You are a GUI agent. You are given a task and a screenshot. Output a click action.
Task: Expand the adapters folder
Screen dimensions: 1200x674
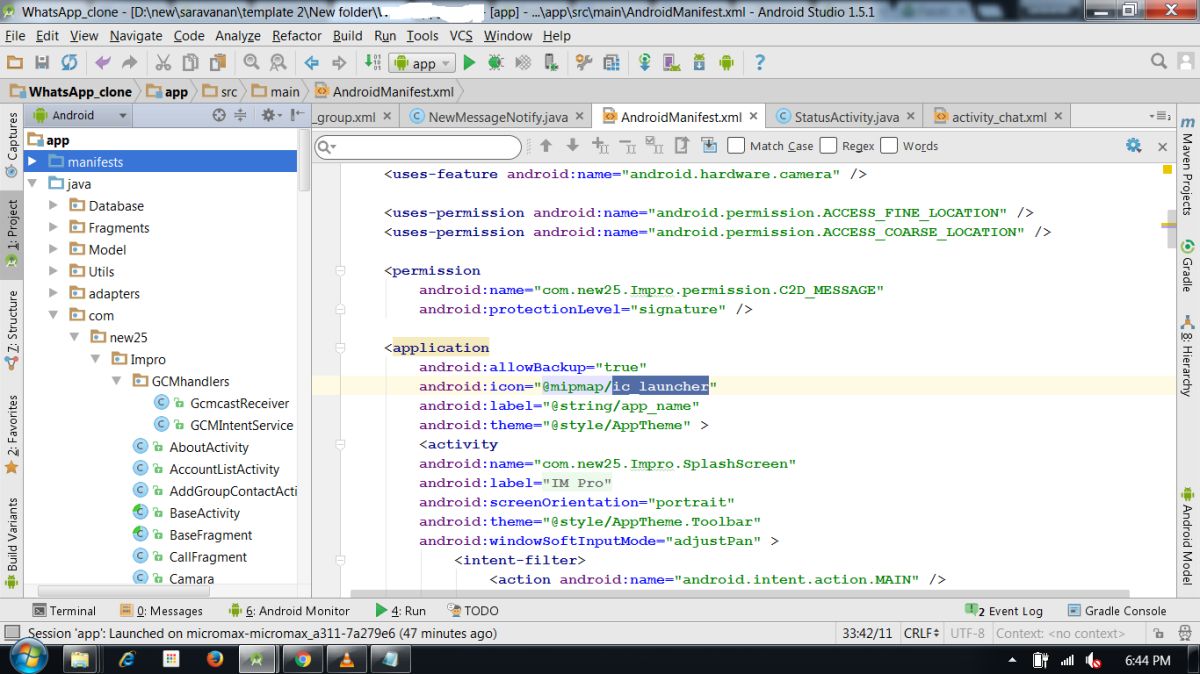coord(54,293)
